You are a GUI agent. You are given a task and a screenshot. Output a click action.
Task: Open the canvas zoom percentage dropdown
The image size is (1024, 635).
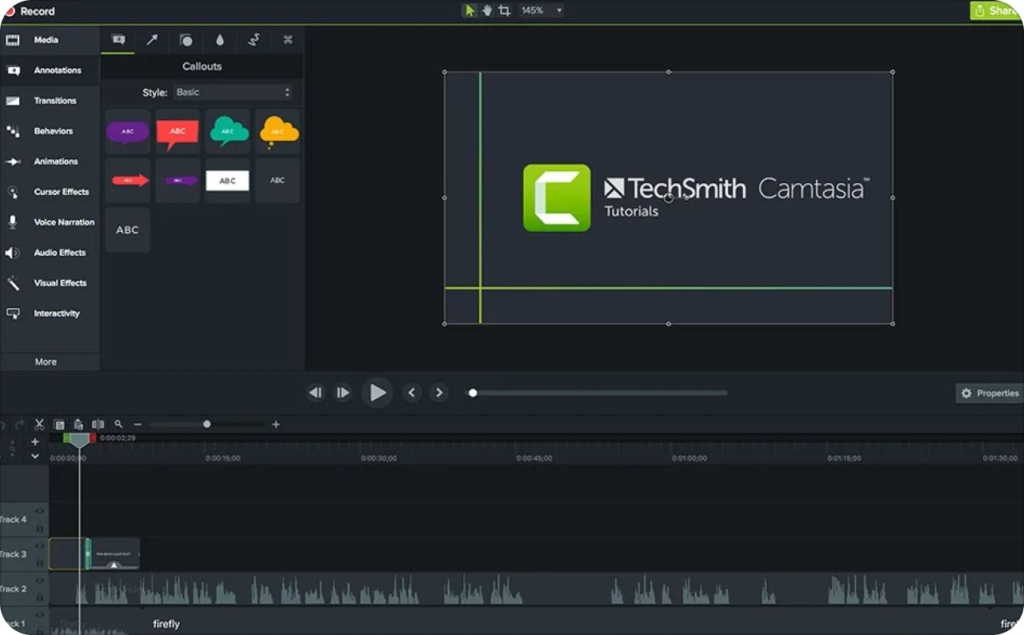pos(545,10)
